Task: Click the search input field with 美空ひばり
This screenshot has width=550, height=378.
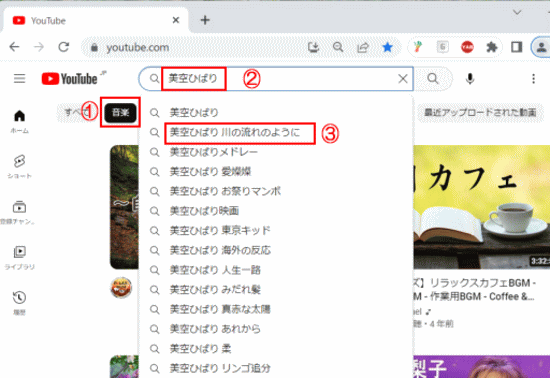Action: click(277, 79)
